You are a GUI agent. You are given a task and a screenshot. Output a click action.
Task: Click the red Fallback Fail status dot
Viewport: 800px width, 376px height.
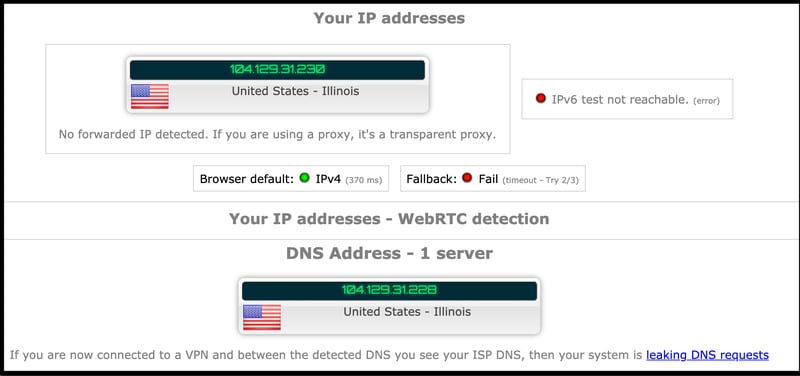[467, 178]
